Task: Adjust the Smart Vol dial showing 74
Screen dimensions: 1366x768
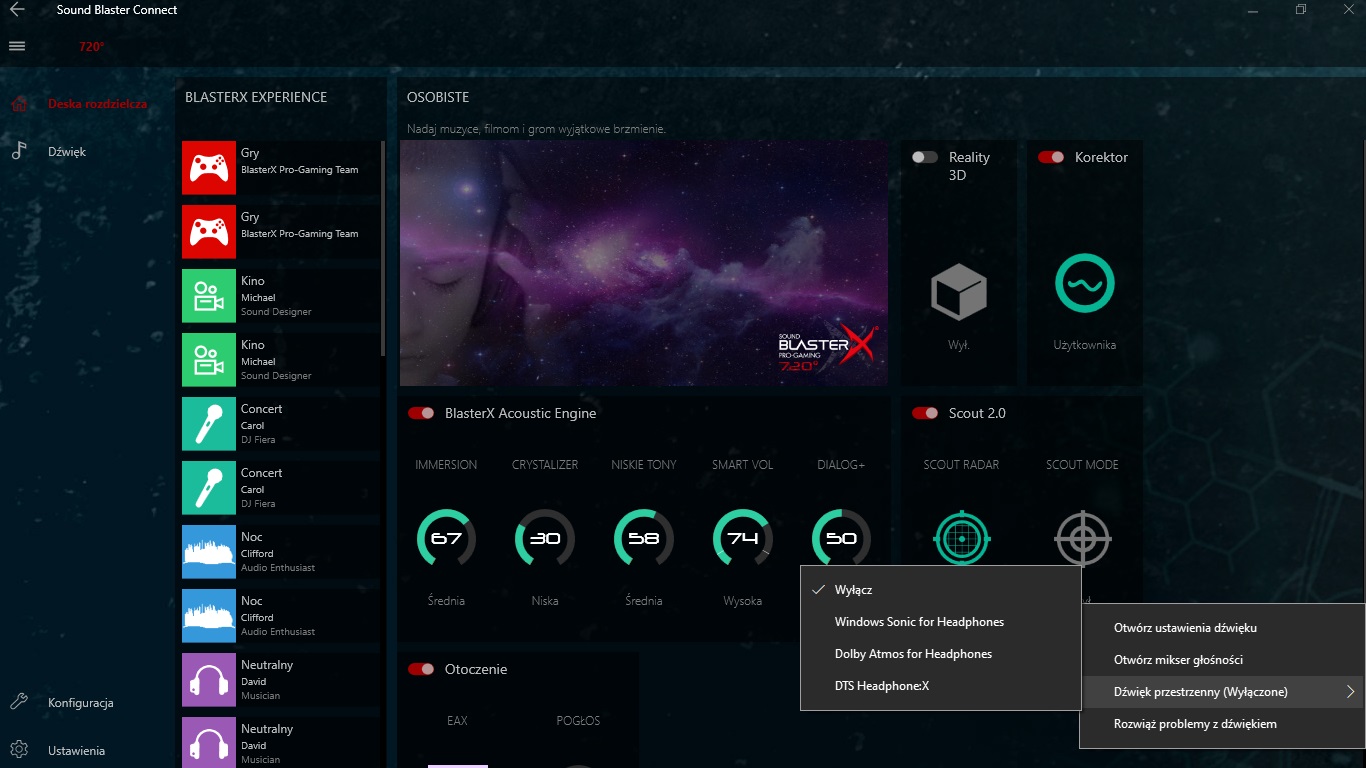Action: click(743, 538)
